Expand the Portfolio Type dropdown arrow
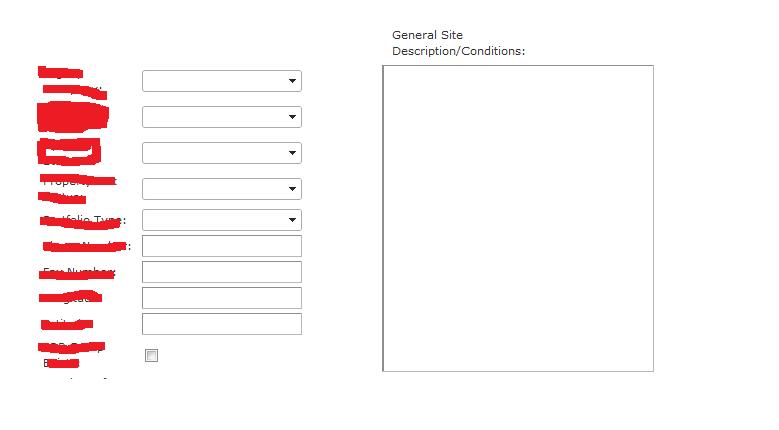Viewport: 779px width, 430px height. pos(292,220)
